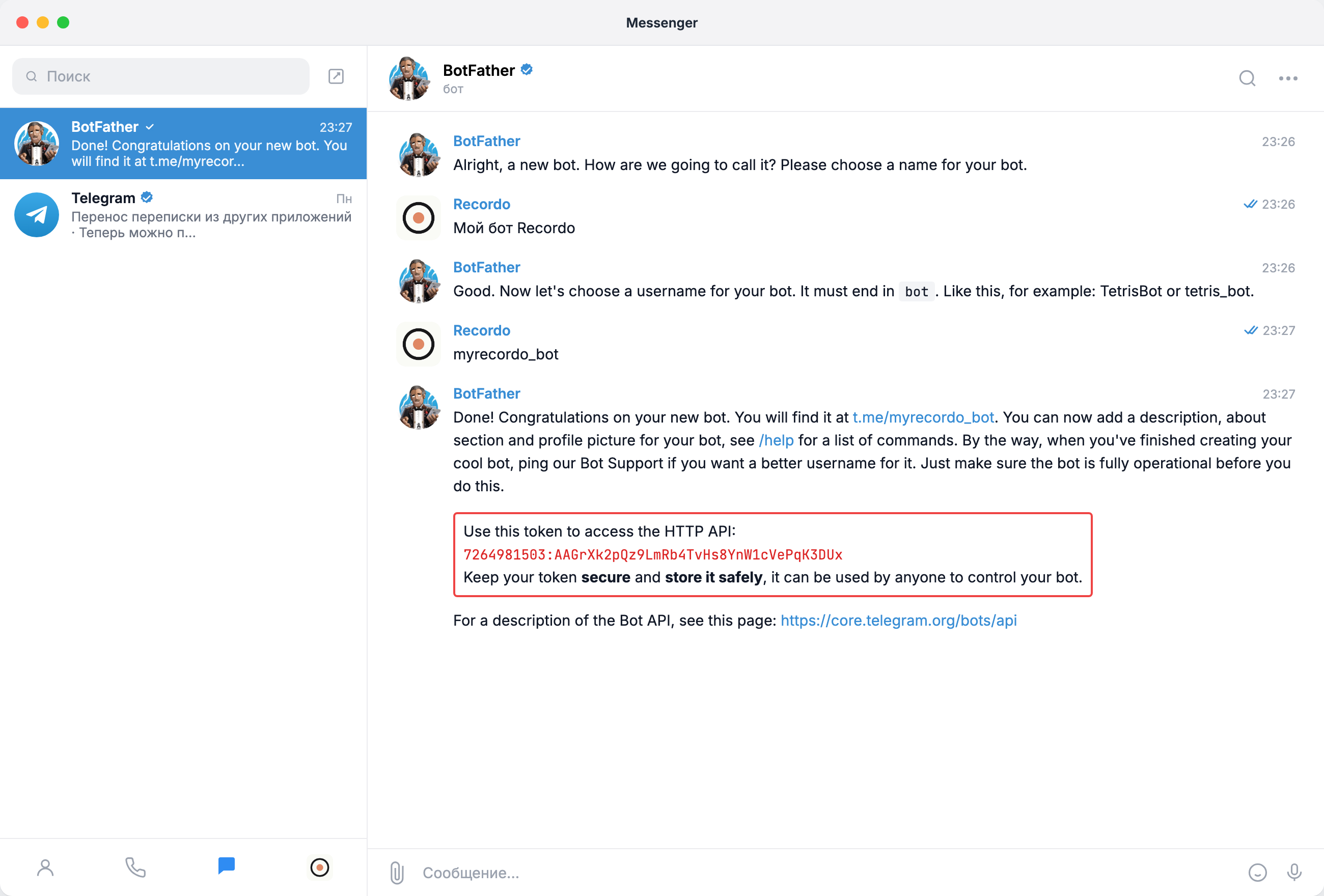Open the t.me/myrecordo_bot link
1324x896 pixels.
pyautogui.click(x=923, y=417)
